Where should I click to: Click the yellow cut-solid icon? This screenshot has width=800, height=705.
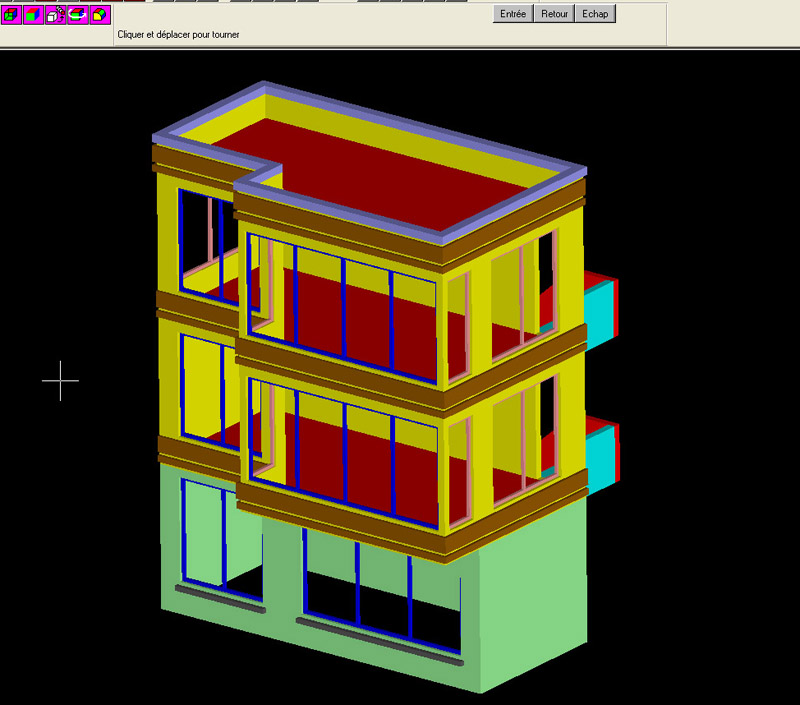click(x=100, y=15)
